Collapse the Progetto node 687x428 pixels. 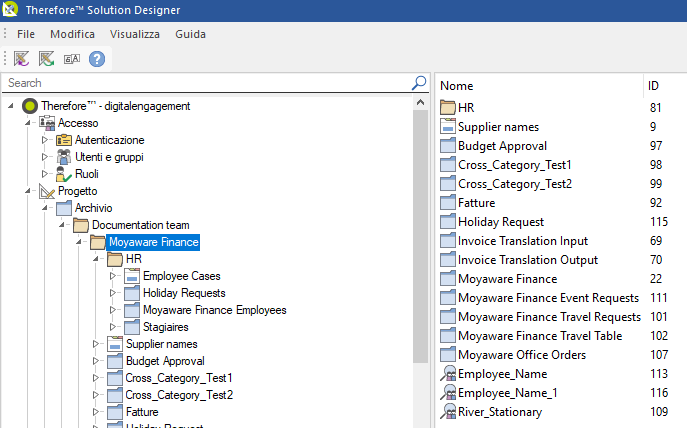pyautogui.click(x=28, y=191)
